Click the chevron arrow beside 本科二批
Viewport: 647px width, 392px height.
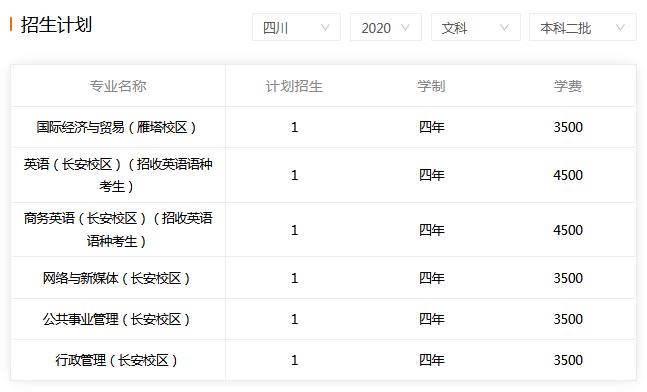620,28
